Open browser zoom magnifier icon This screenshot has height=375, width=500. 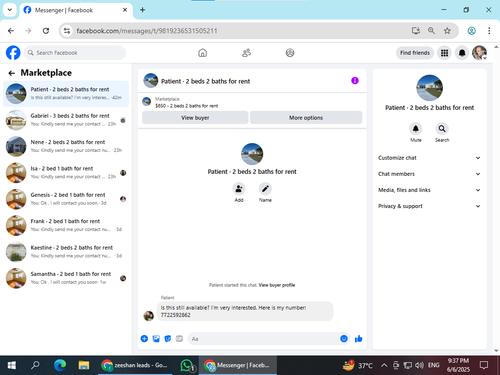(431, 31)
